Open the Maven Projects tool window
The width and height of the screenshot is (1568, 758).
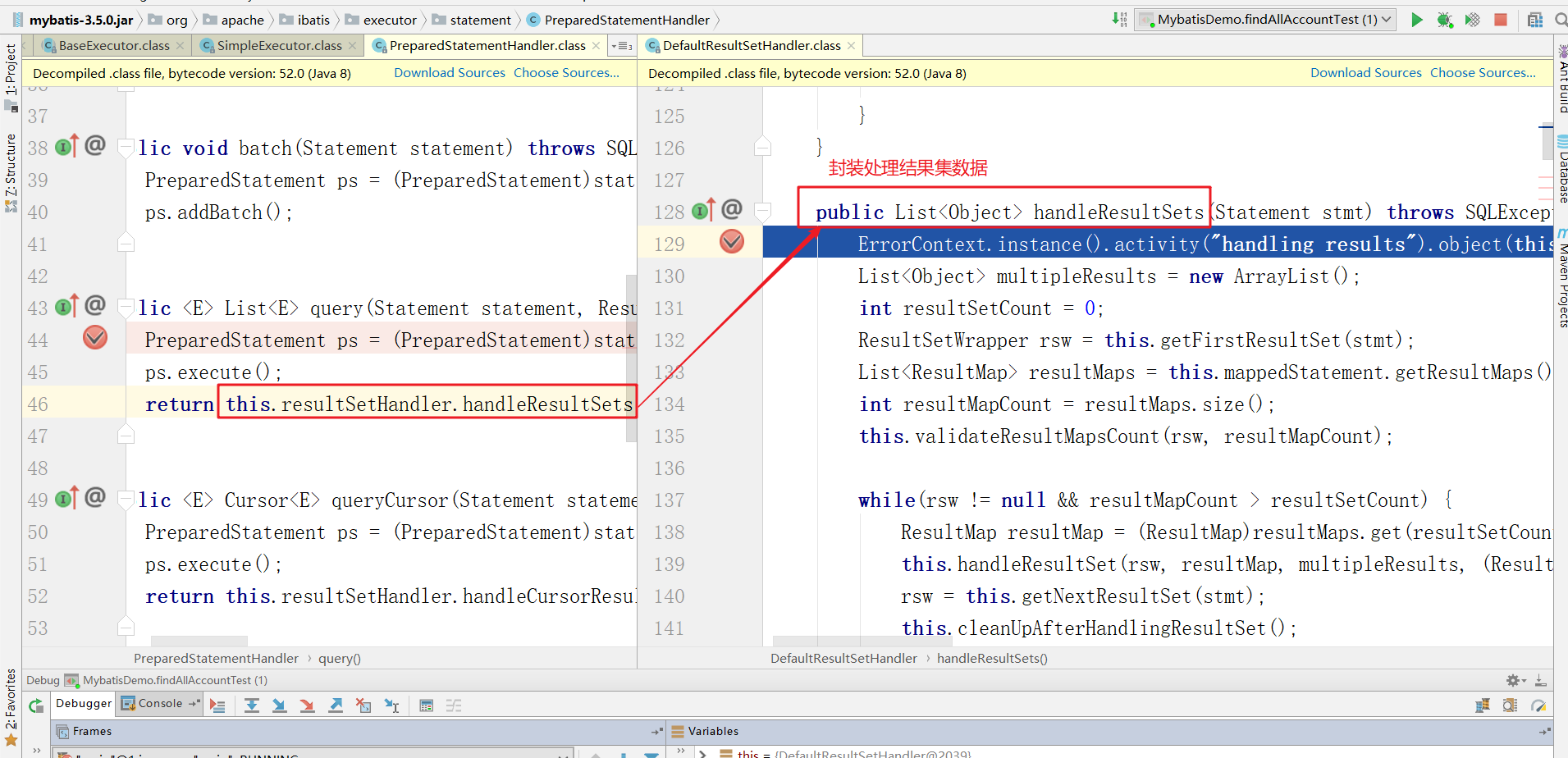point(1561,279)
